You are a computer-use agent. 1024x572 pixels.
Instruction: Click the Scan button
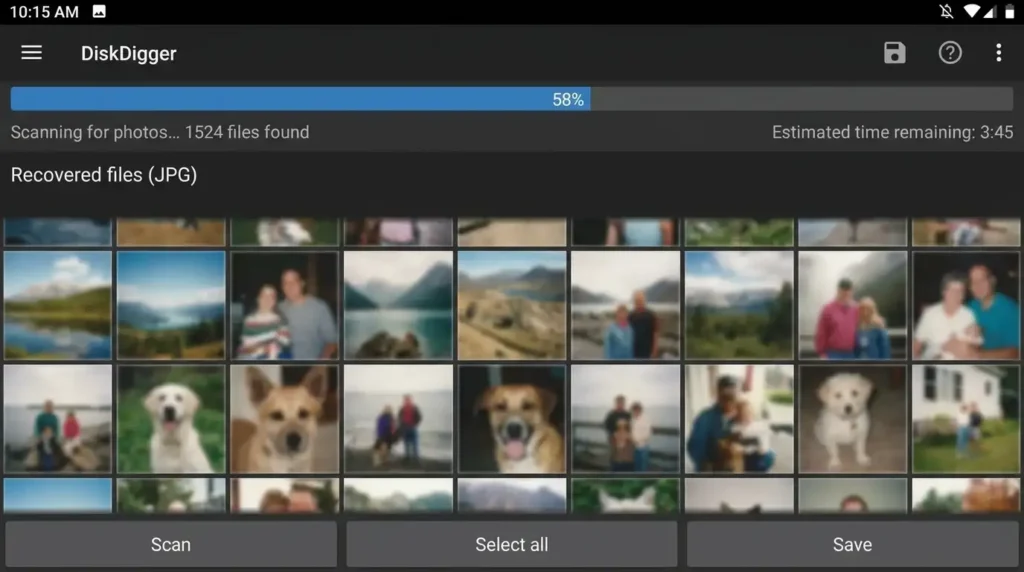171,544
